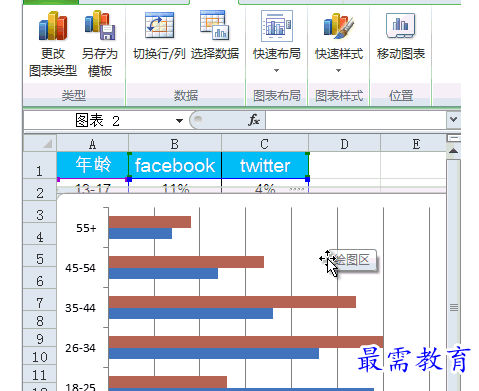
Task: Click the 年龄 header cell
Action: (93, 165)
